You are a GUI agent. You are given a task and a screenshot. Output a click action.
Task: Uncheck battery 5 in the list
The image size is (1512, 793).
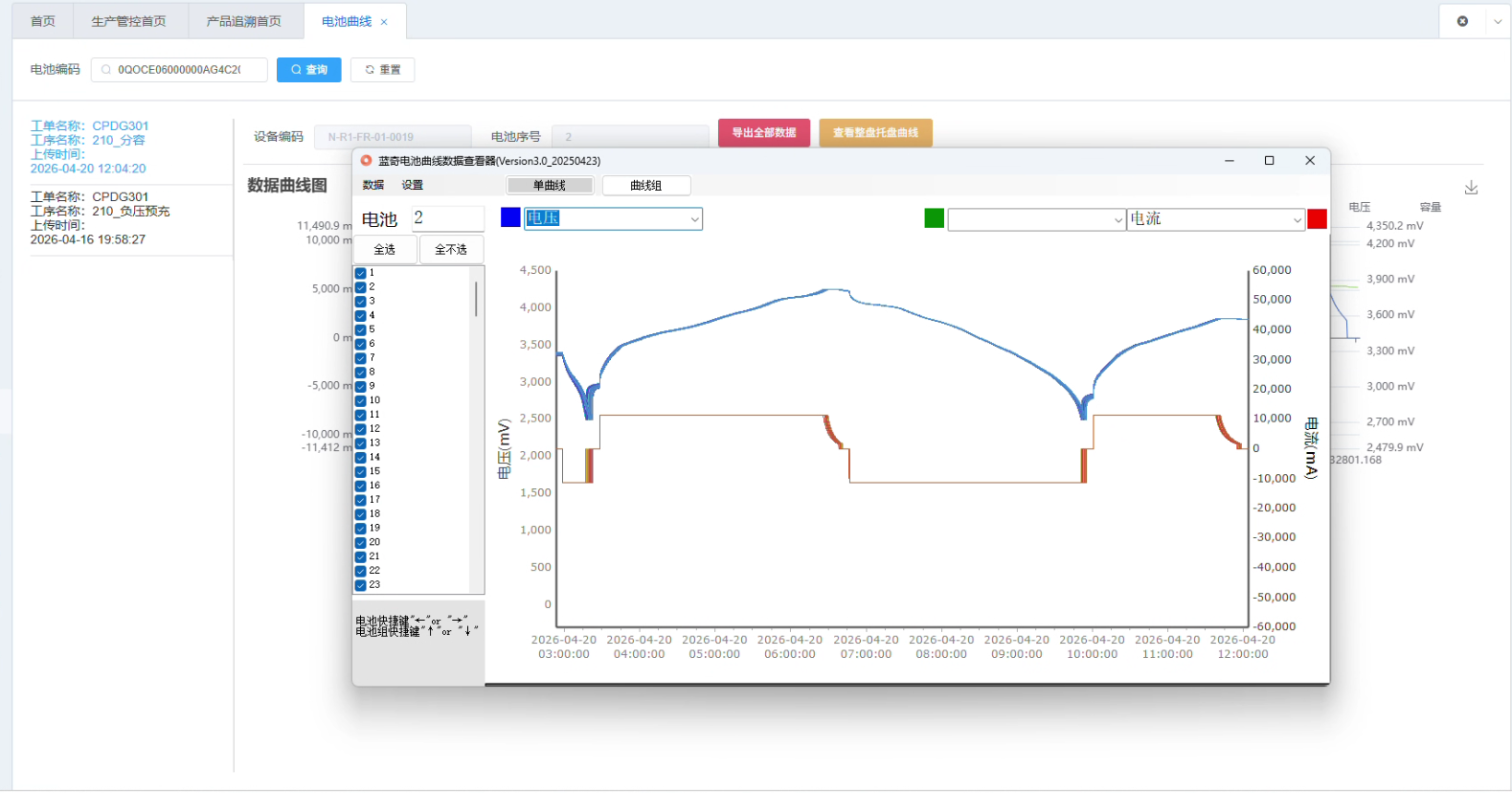click(361, 329)
